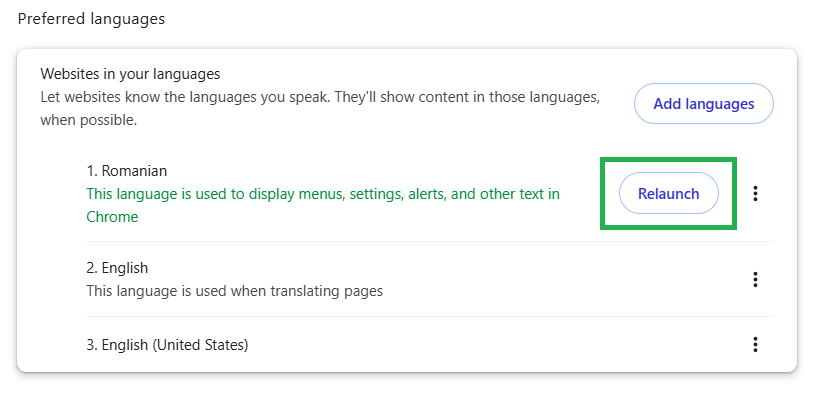This screenshot has height=400, width=816.
Task: Open more actions for English (United States)
Action: (x=755, y=344)
